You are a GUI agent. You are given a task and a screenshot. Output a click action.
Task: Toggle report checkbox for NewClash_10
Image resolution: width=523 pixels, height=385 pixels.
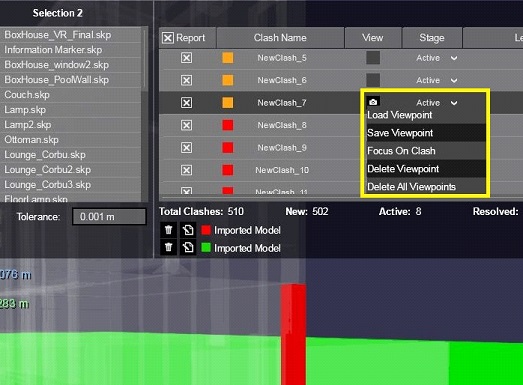(186, 170)
